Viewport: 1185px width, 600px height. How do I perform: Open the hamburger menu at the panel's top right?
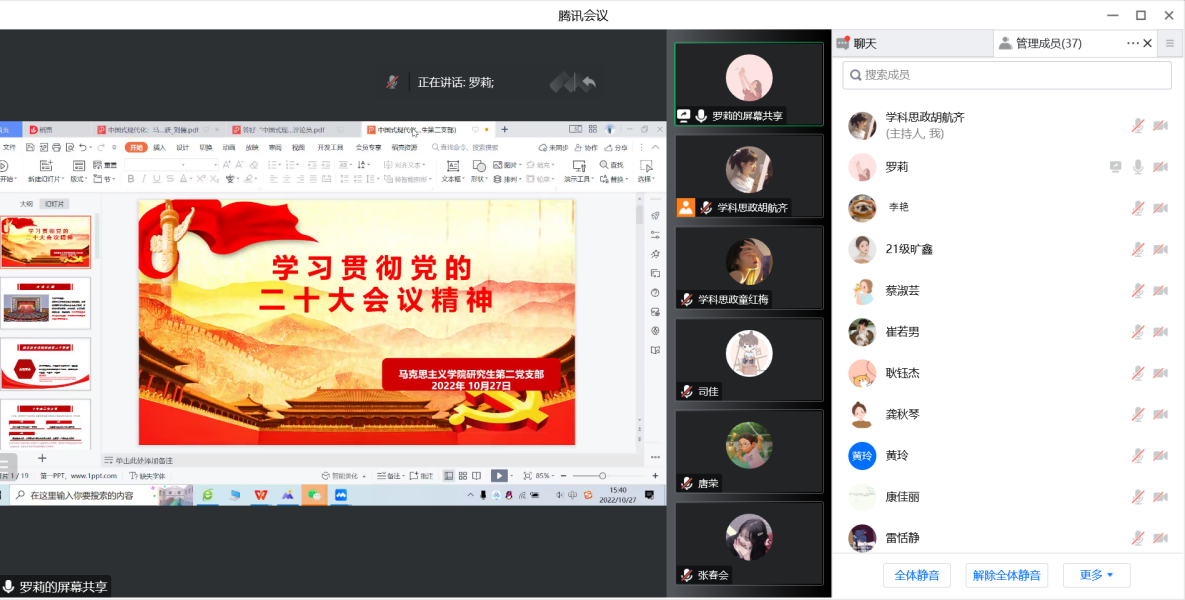click(1170, 44)
